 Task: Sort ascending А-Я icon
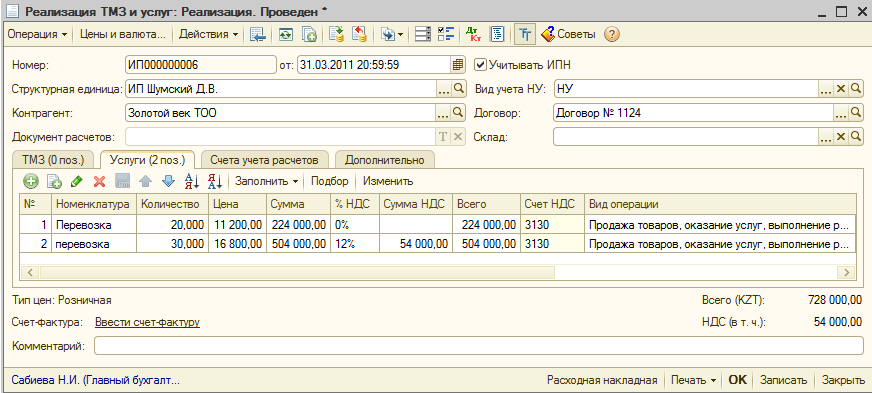[x=192, y=181]
